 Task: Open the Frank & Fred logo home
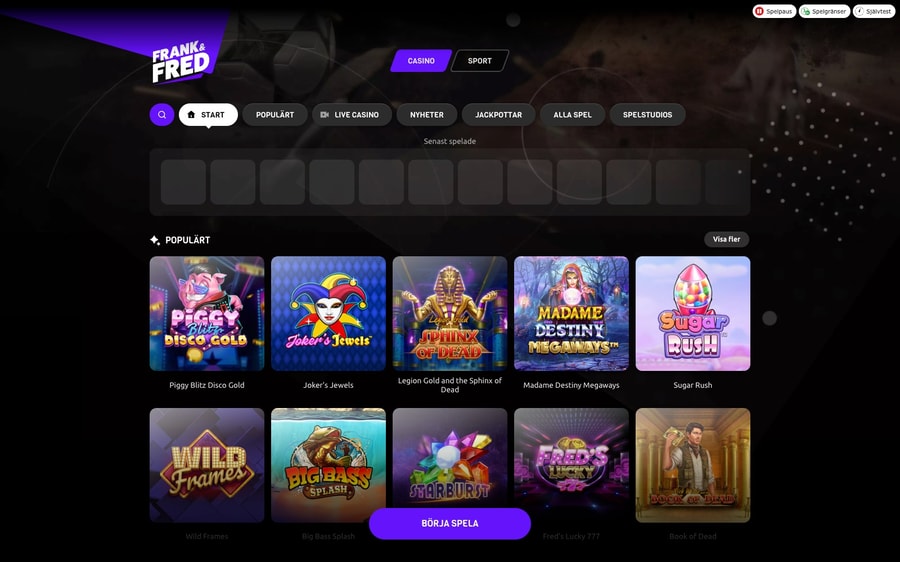click(181, 61)
